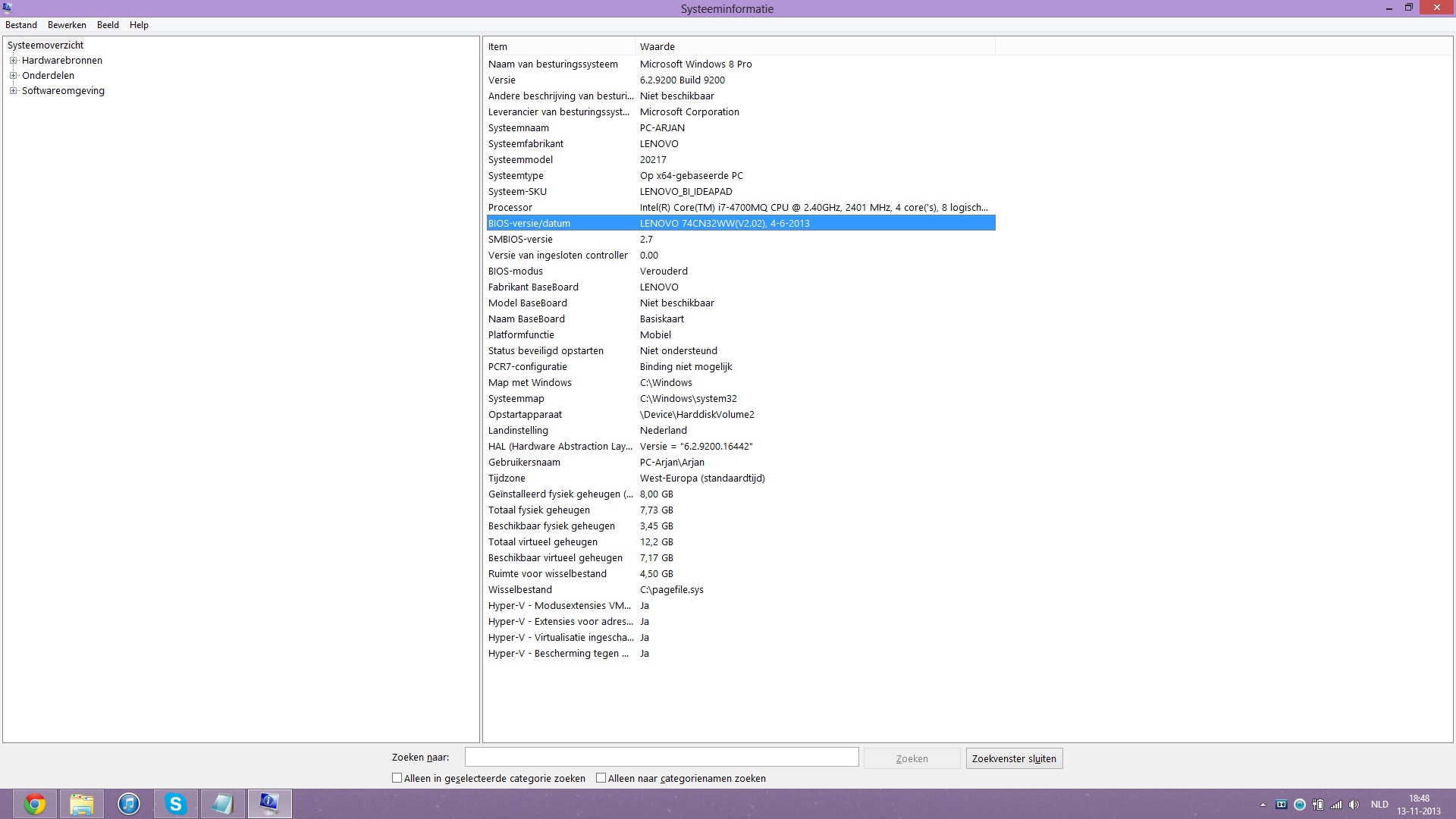Click the Platformfunctie row

tap(740, 335)
